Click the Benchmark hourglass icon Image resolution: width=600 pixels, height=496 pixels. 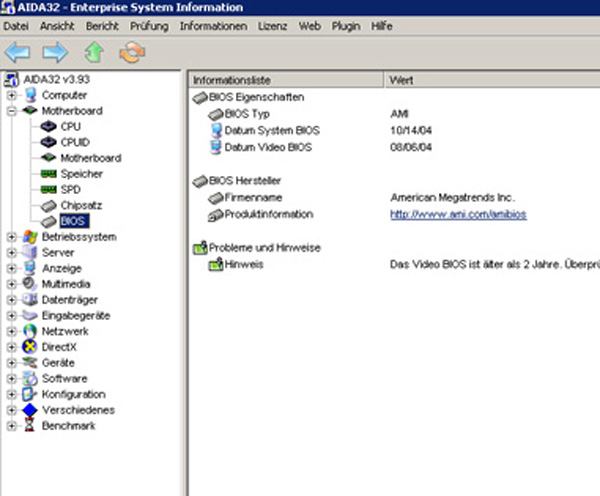click(29, 426)
